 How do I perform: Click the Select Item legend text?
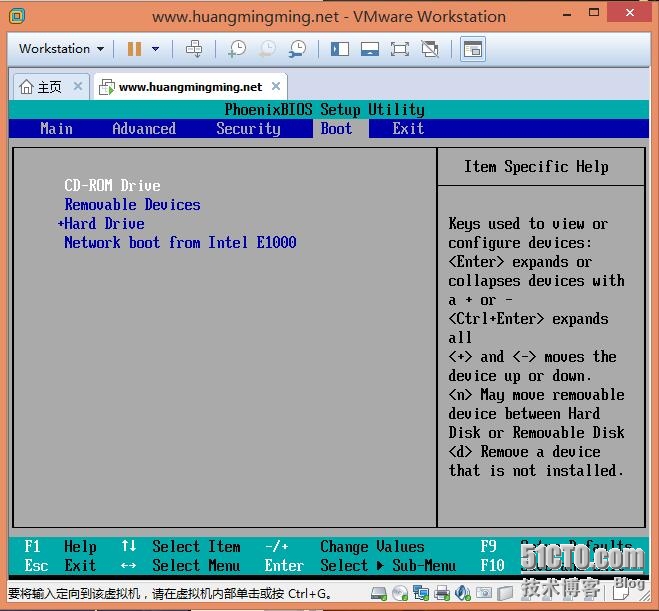pyautogui.click(x=196, y=546)
